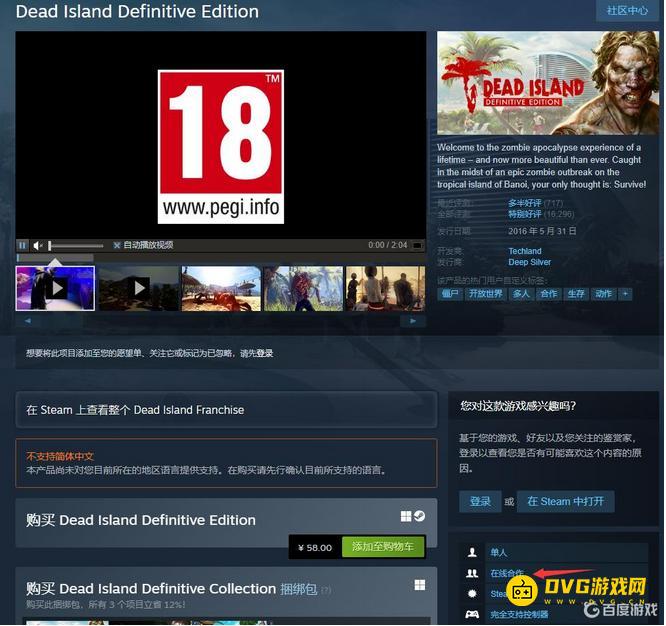The height and width of the screenshot is (626, 666).
Task: Adjust the video volume slider
Action: [76, 245]
